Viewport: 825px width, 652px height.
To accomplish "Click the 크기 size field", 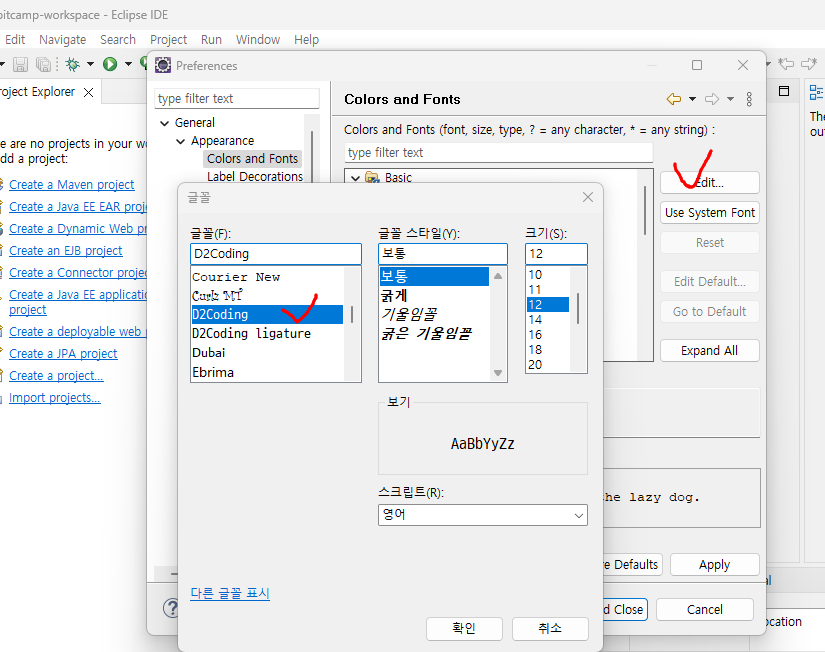I will coord(556,254).
